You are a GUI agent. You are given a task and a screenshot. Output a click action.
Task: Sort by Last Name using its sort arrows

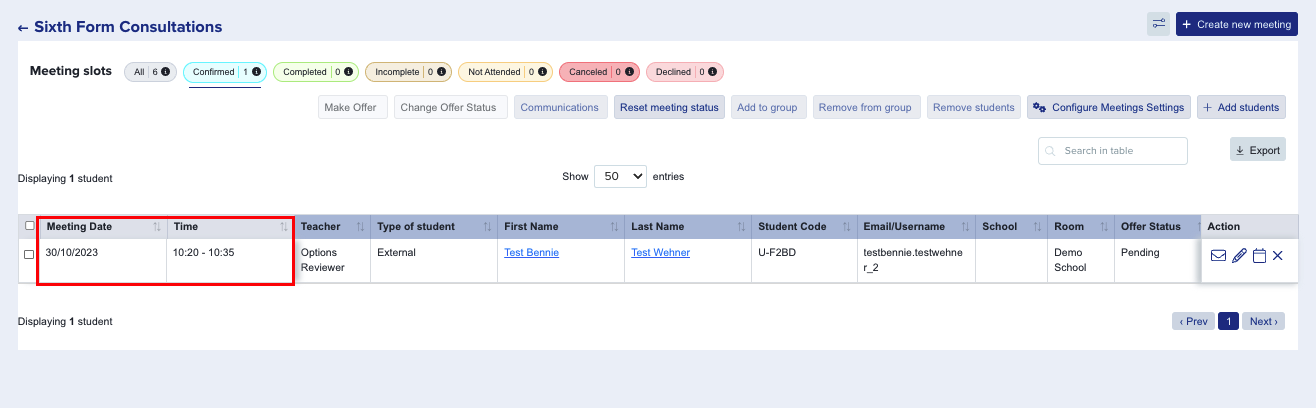coord(741,227)
